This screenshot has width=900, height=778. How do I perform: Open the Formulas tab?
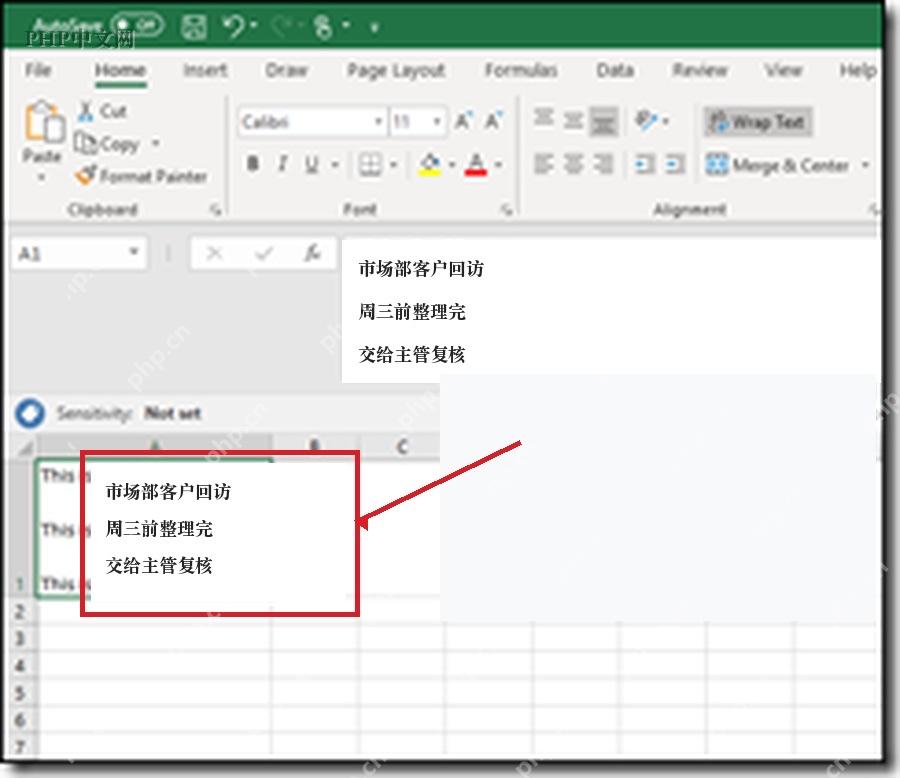[x=521, y=70]
